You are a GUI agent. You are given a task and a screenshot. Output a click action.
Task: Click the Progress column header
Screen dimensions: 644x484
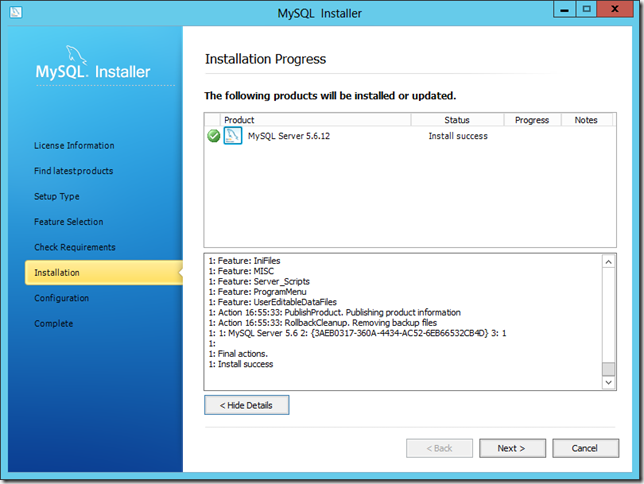tap(532, 120)
